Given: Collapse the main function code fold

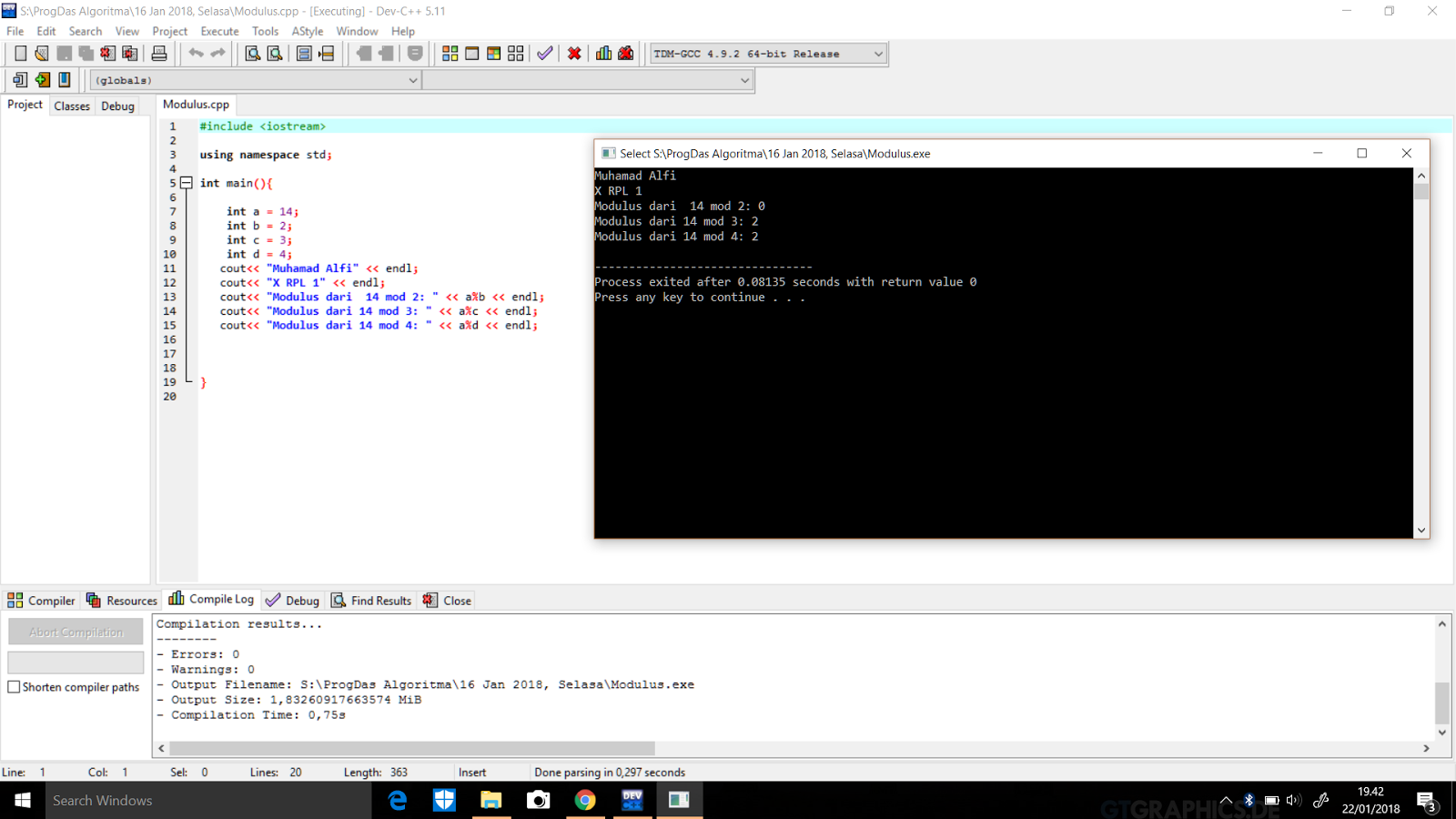Looking at the screenshot, I should (x=187, y=183).
